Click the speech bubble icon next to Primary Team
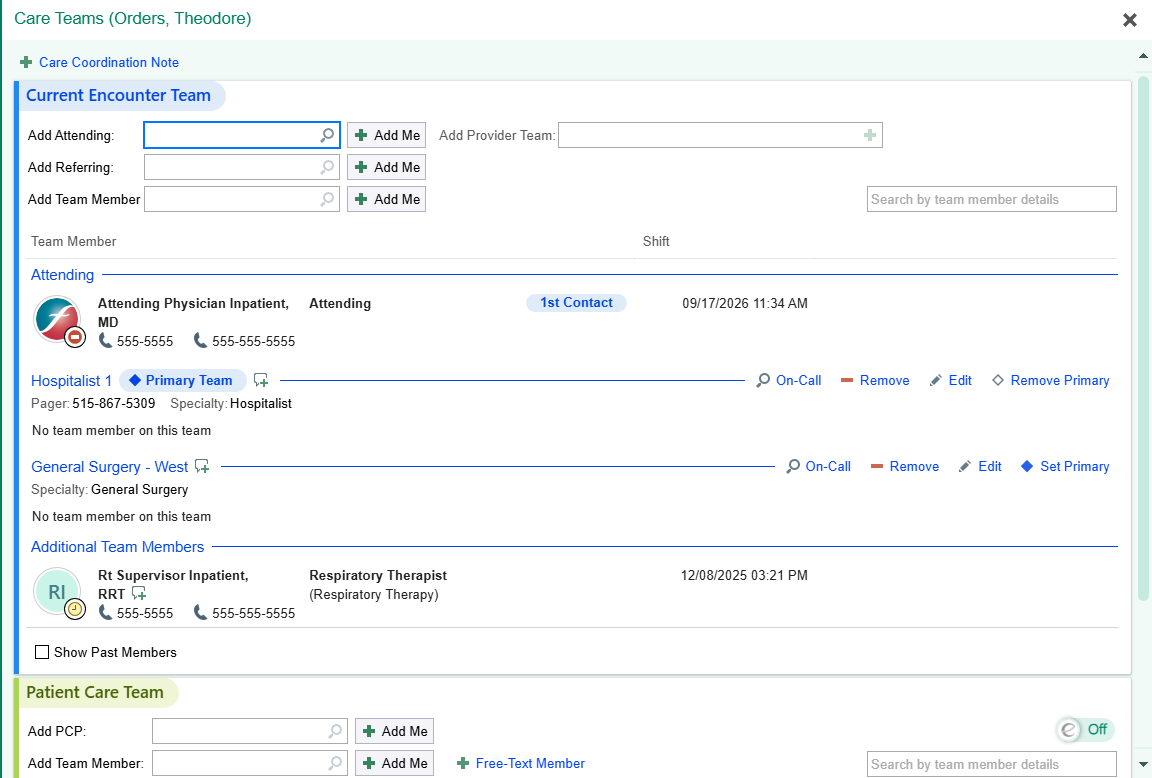Screen dimensions: 1152x778 point(261,381)
